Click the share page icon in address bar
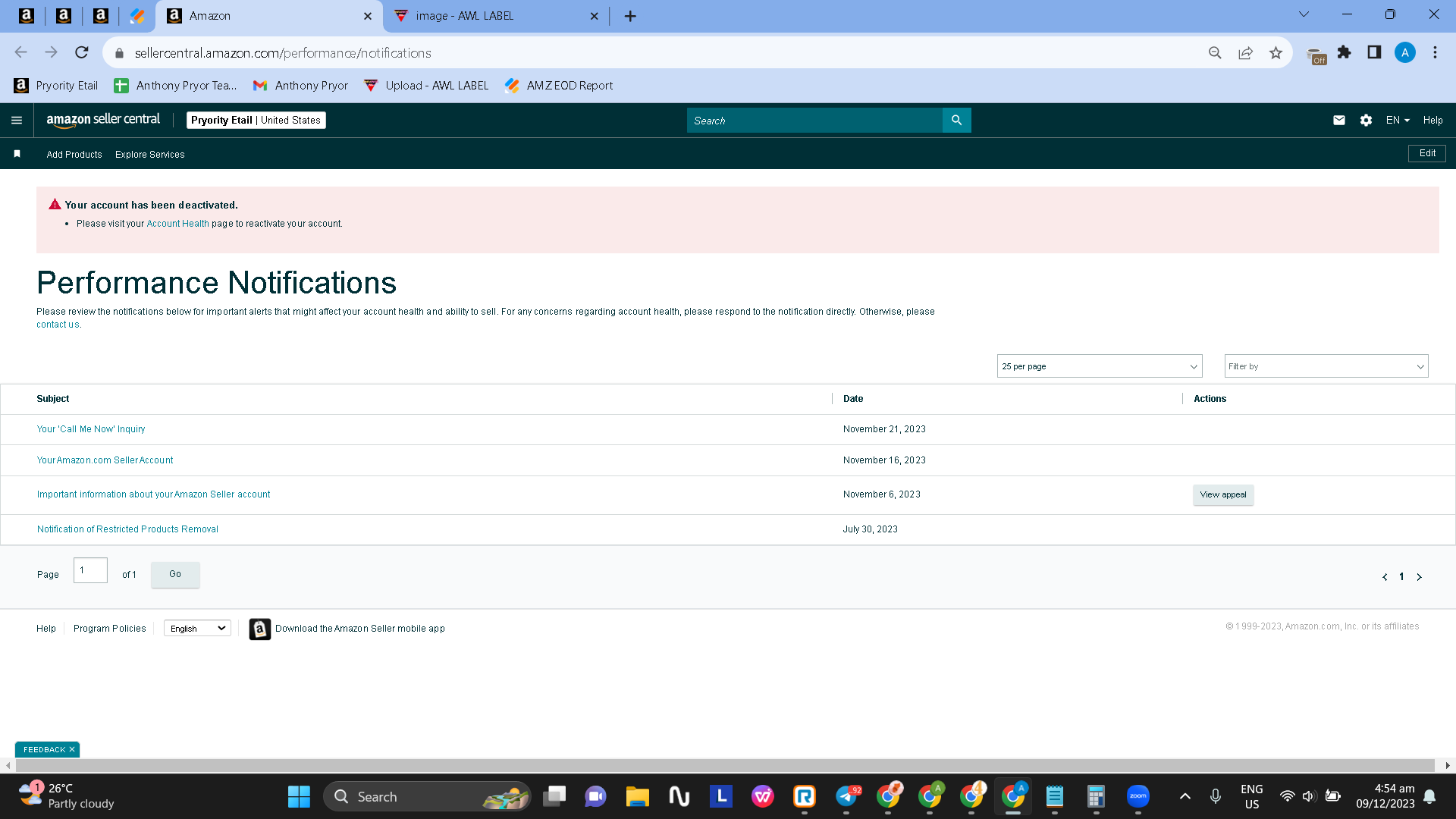The image size is (1456, 819). pos(1245,52)
